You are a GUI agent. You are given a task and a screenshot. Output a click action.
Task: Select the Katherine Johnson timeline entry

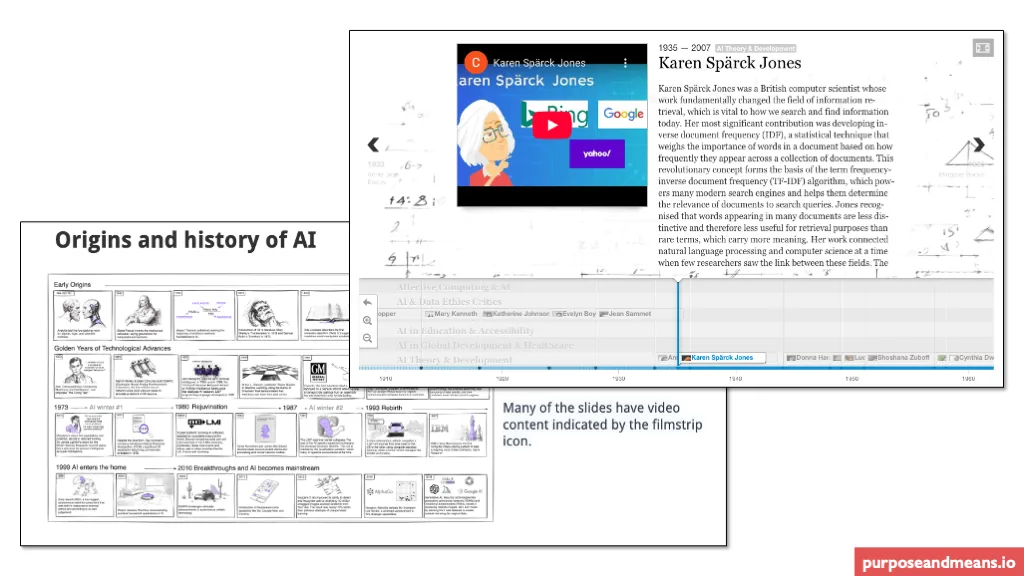click(x=516, y=314)
